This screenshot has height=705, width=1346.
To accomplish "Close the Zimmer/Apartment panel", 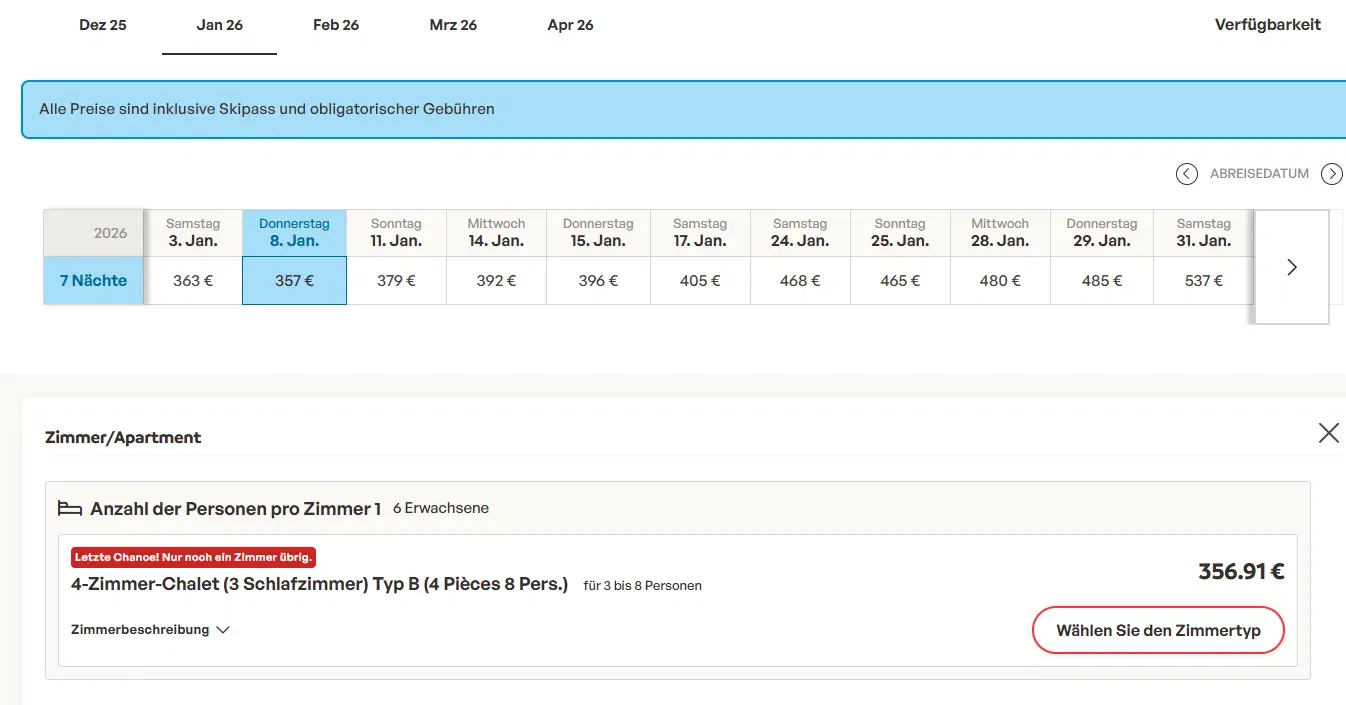I will 1328,433.
